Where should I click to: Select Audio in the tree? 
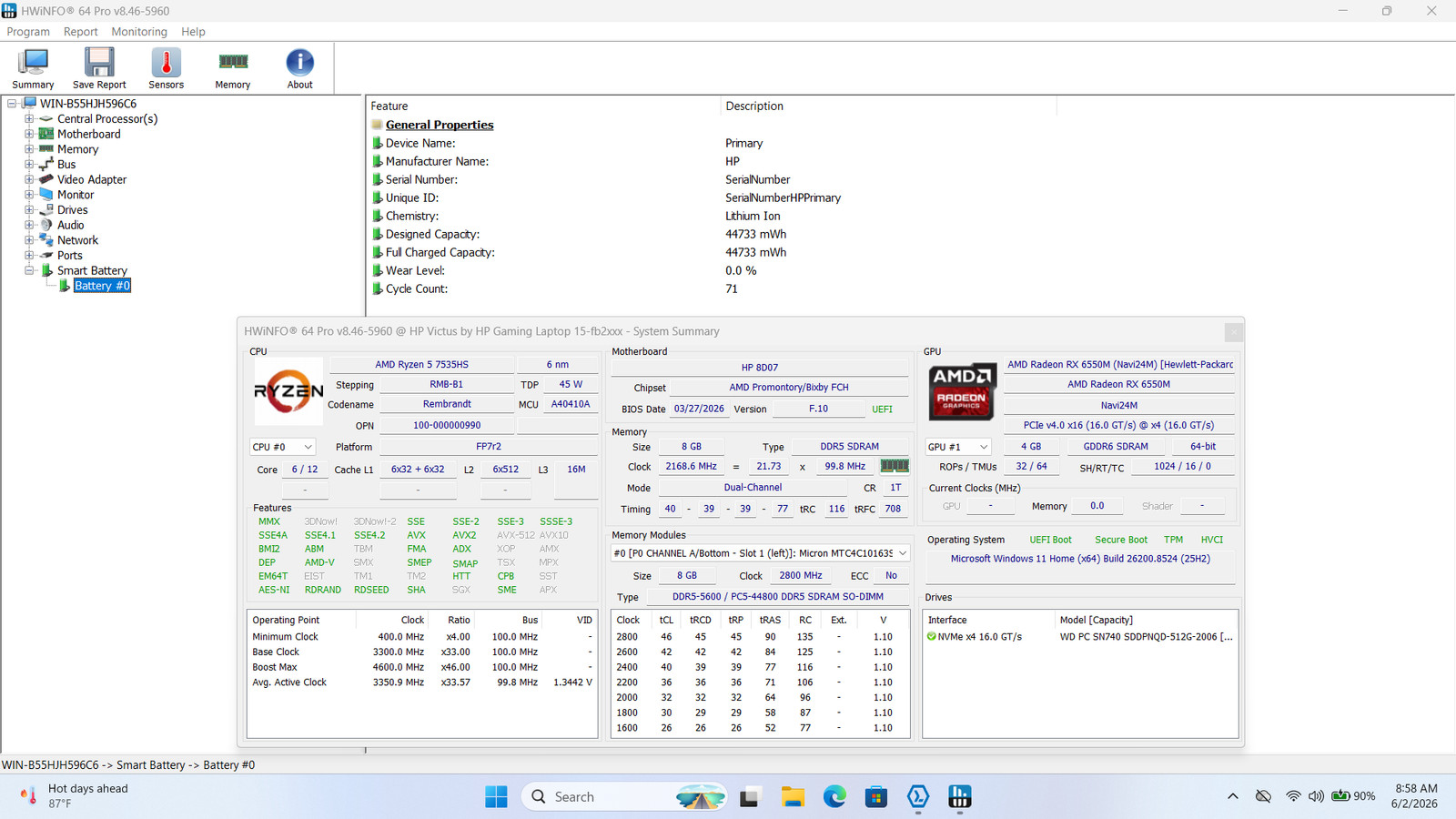pos(71,225)
